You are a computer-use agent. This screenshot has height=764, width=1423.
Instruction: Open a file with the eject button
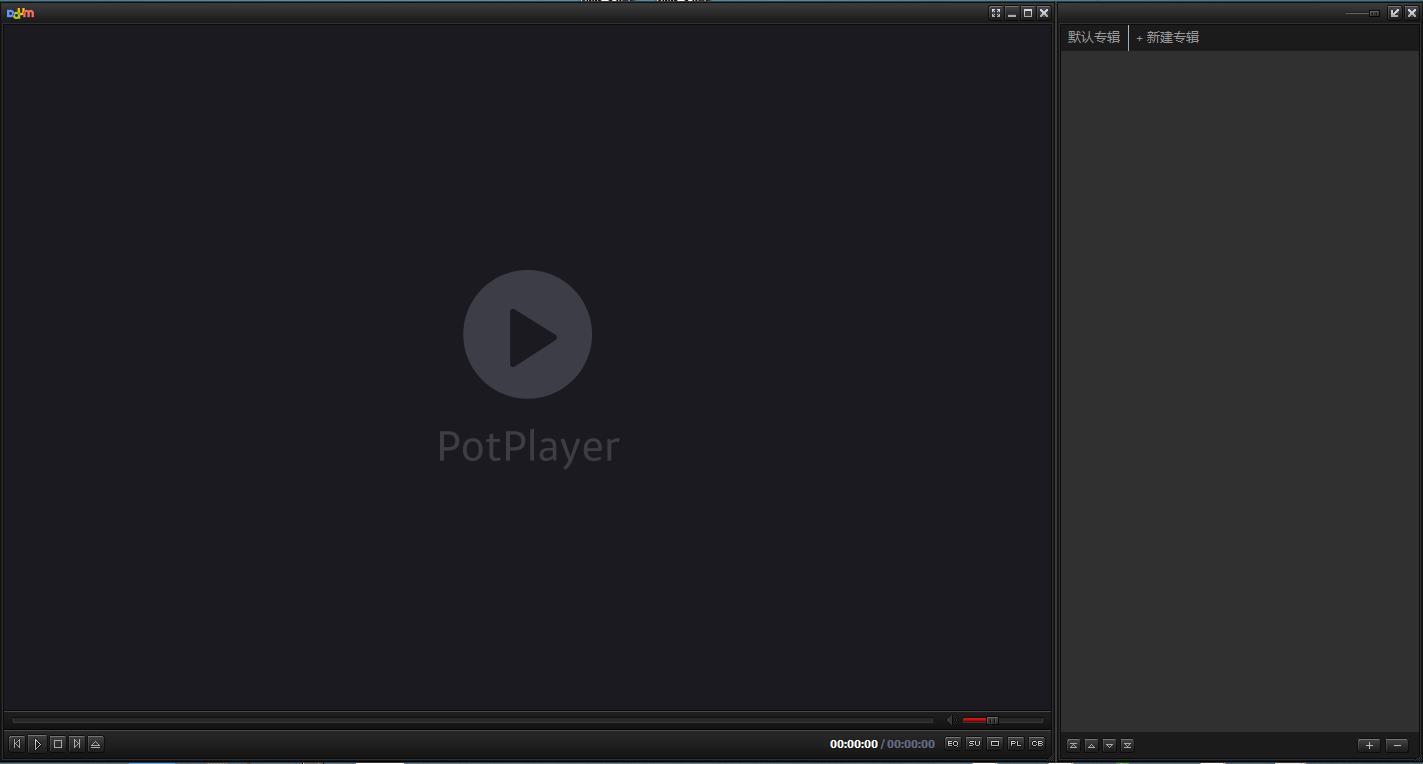click(x=95, y=743)
